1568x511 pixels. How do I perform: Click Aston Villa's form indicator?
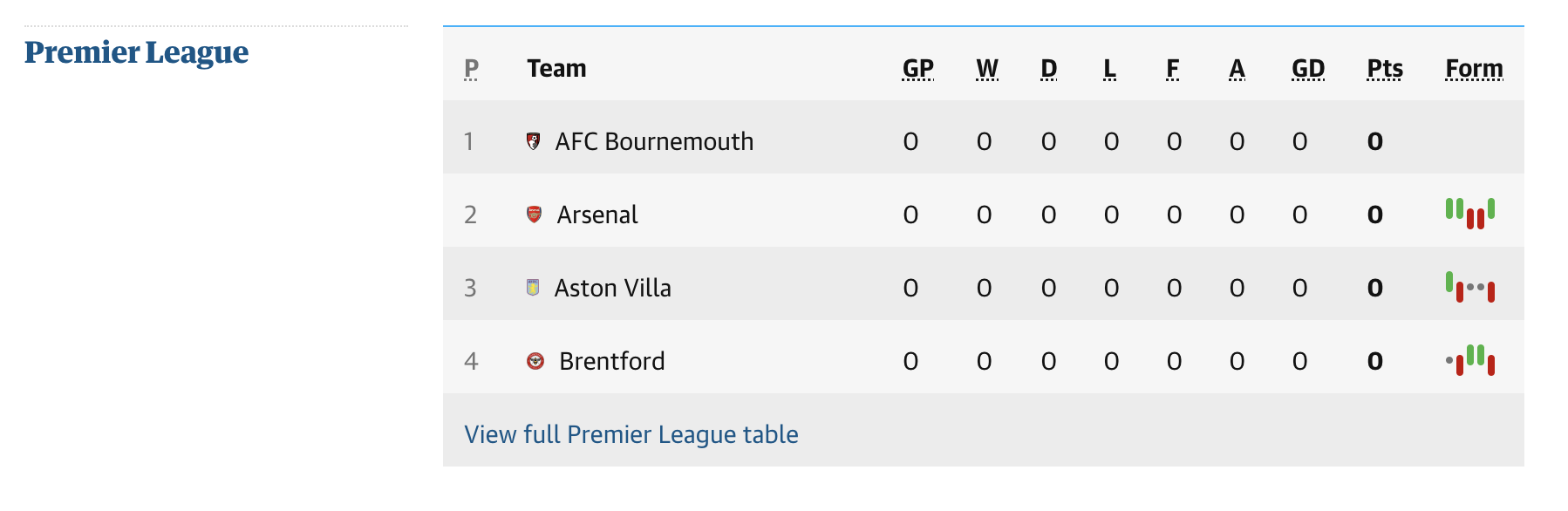[1470, 287]
